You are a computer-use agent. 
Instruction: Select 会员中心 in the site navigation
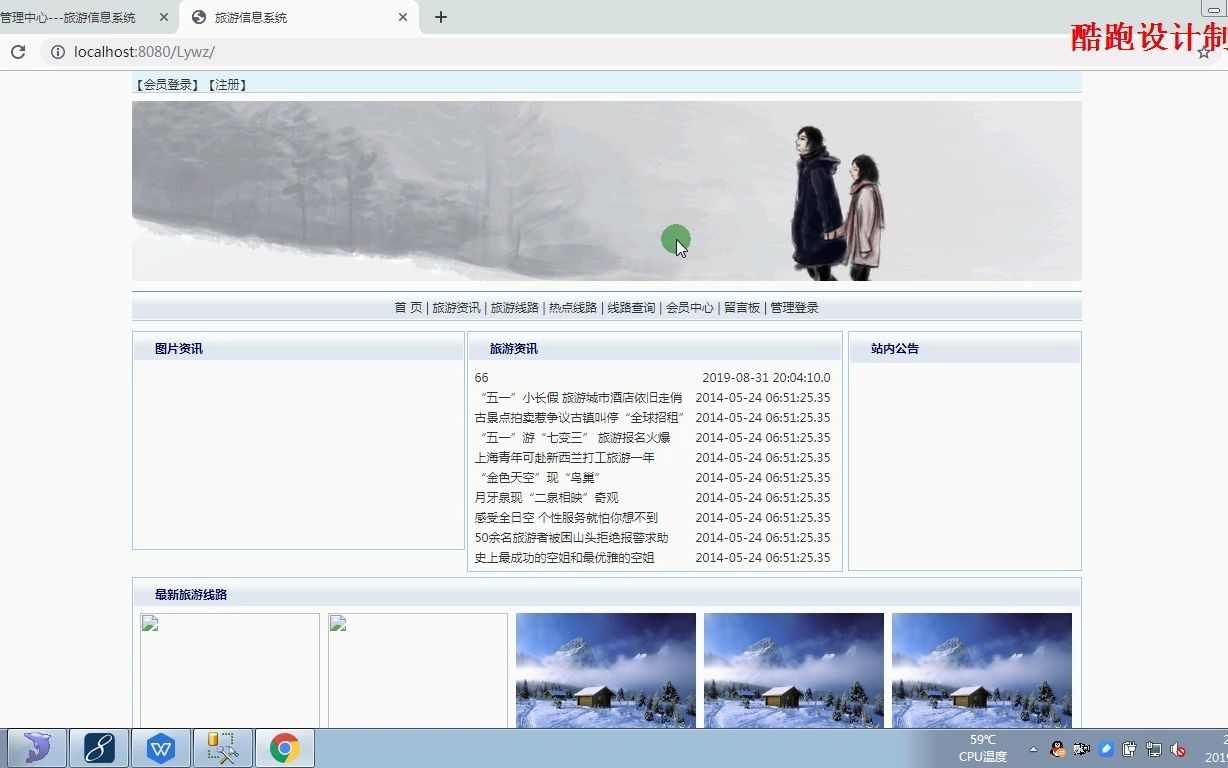(x=690, y=307)
